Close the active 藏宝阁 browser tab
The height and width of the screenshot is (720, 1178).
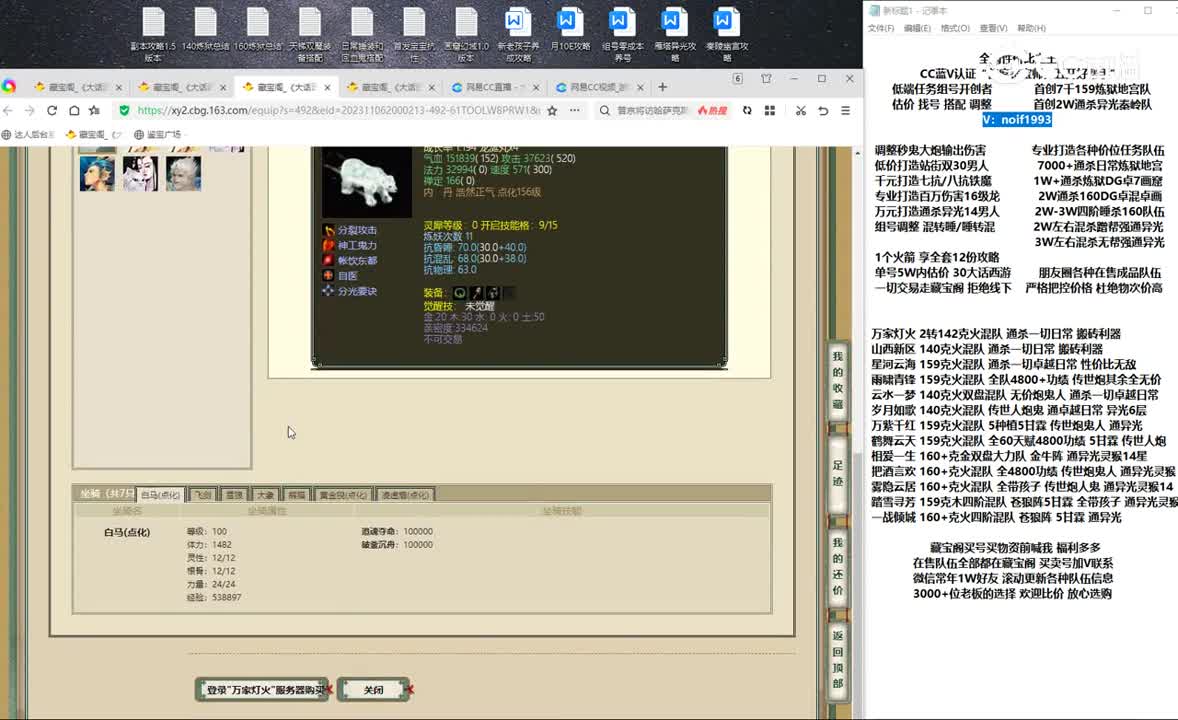coord(328,87)
